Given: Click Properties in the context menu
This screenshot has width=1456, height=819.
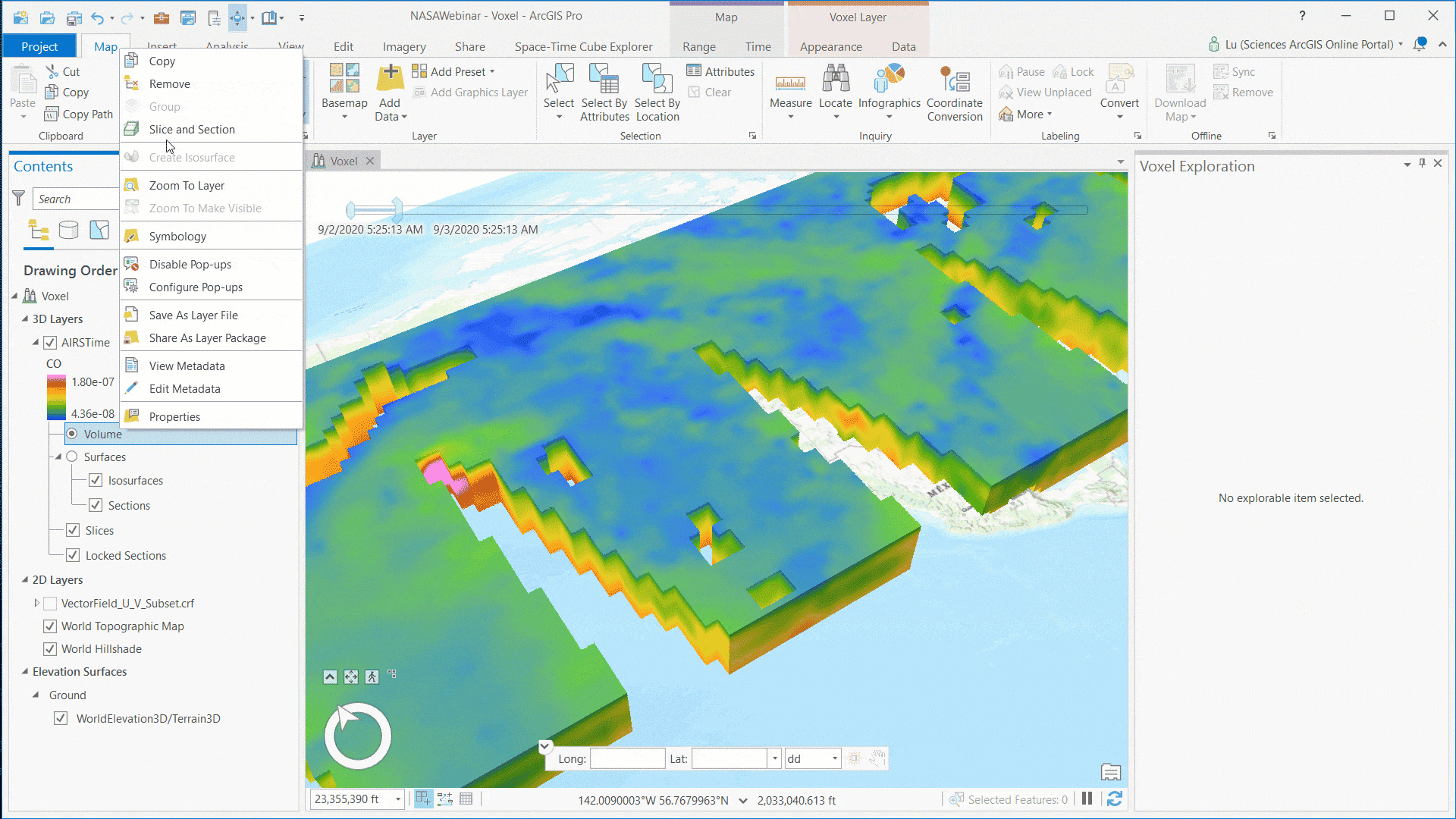Looking at the screenshot, I should [x=174, y=416].
